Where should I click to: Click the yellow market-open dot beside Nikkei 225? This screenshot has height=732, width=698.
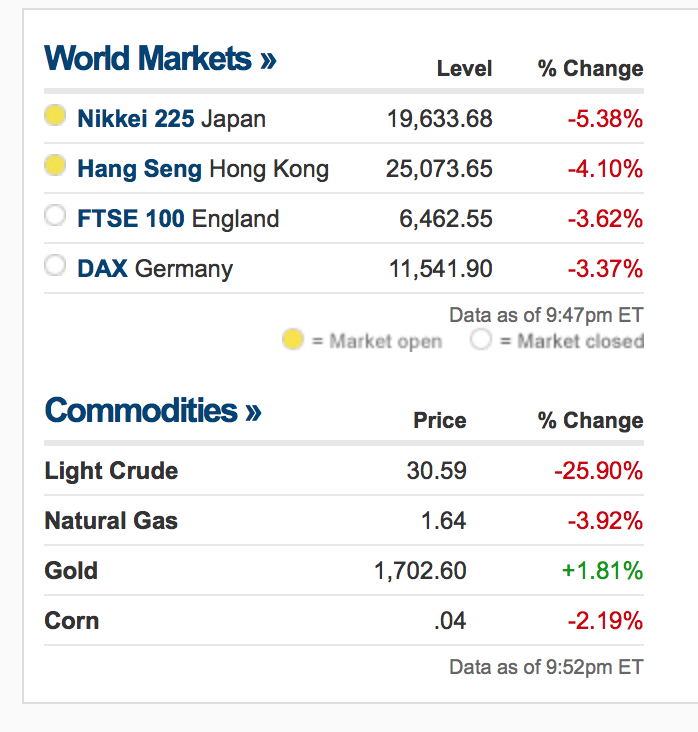coord(56,116)
